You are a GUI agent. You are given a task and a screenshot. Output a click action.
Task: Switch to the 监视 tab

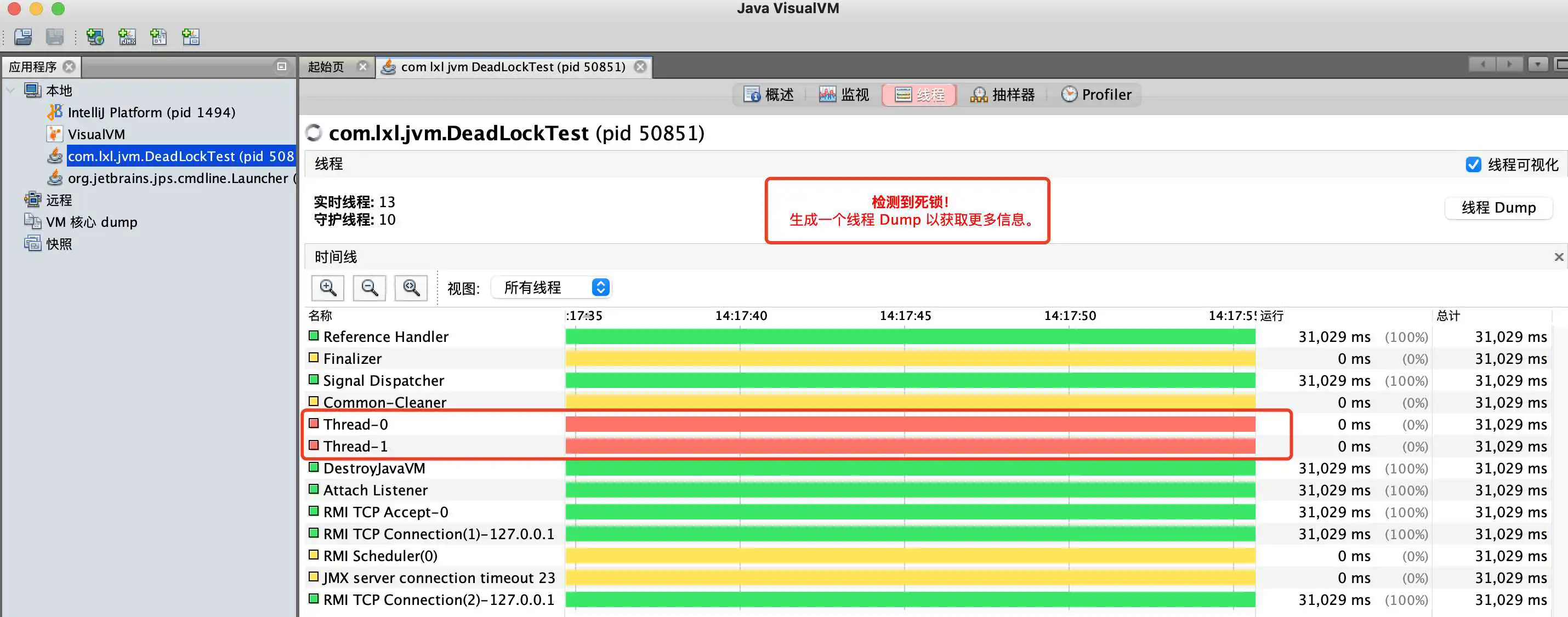(x=844, y=95)
